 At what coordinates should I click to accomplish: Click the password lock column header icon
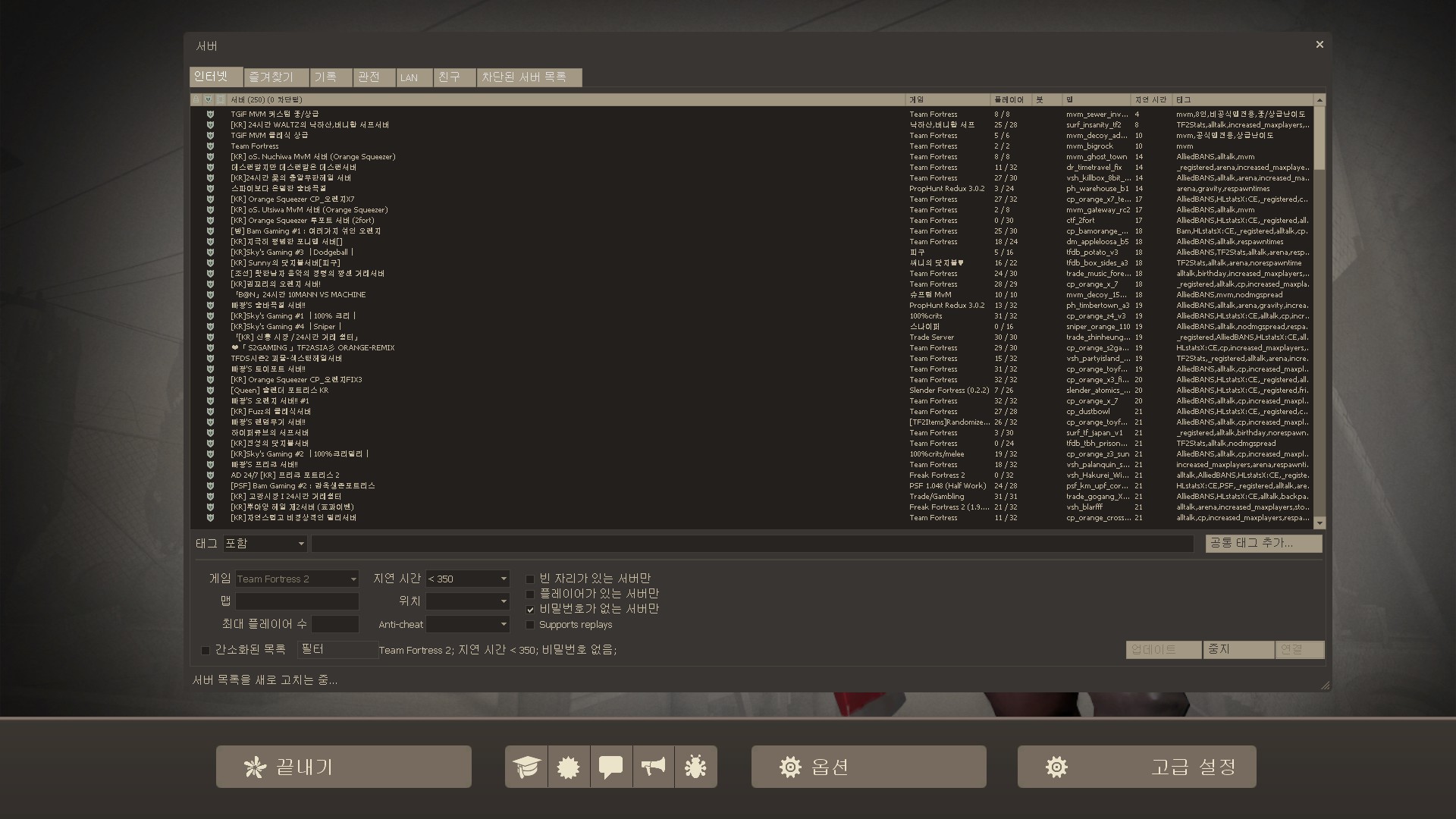coord(196,99)
